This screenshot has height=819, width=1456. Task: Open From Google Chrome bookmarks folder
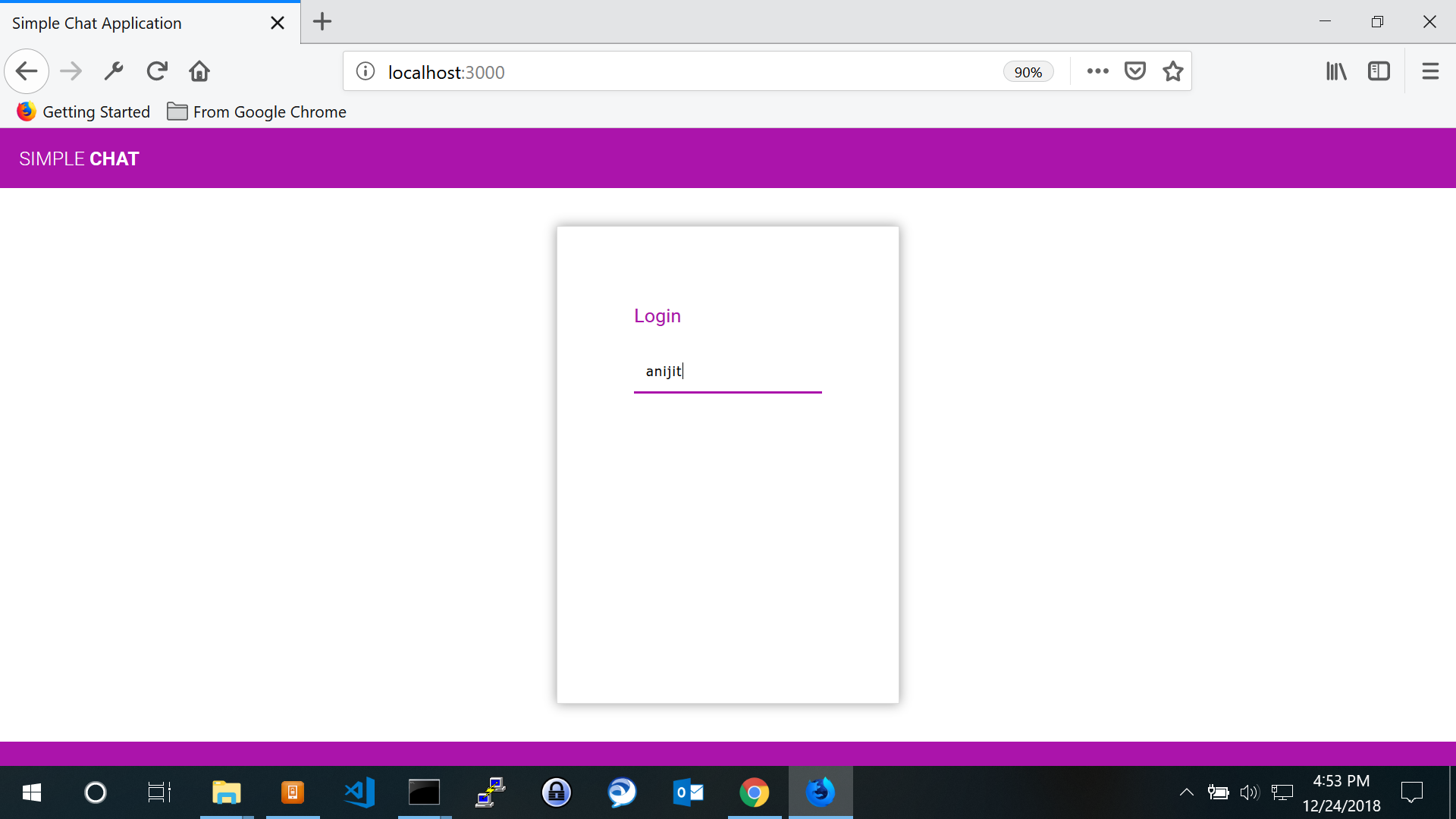point(256,112)
